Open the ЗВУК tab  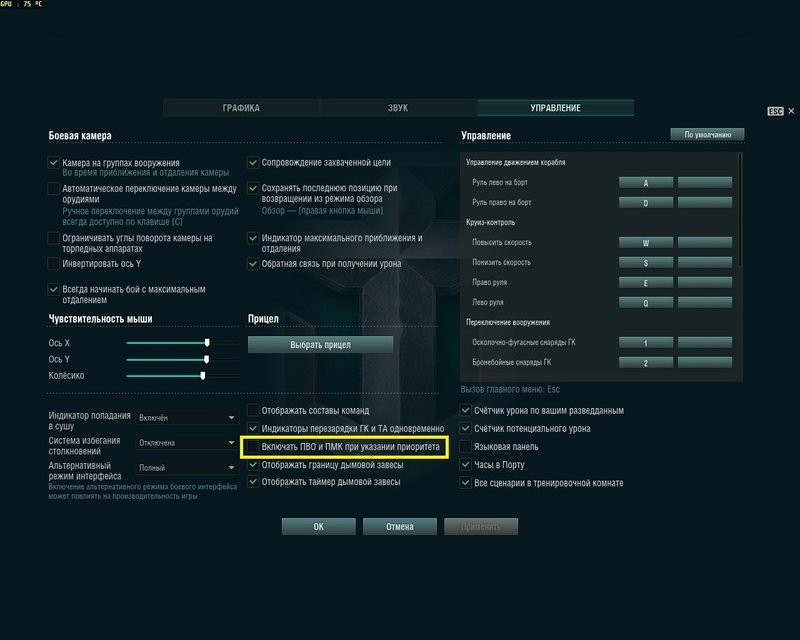[x=398, y=108]
